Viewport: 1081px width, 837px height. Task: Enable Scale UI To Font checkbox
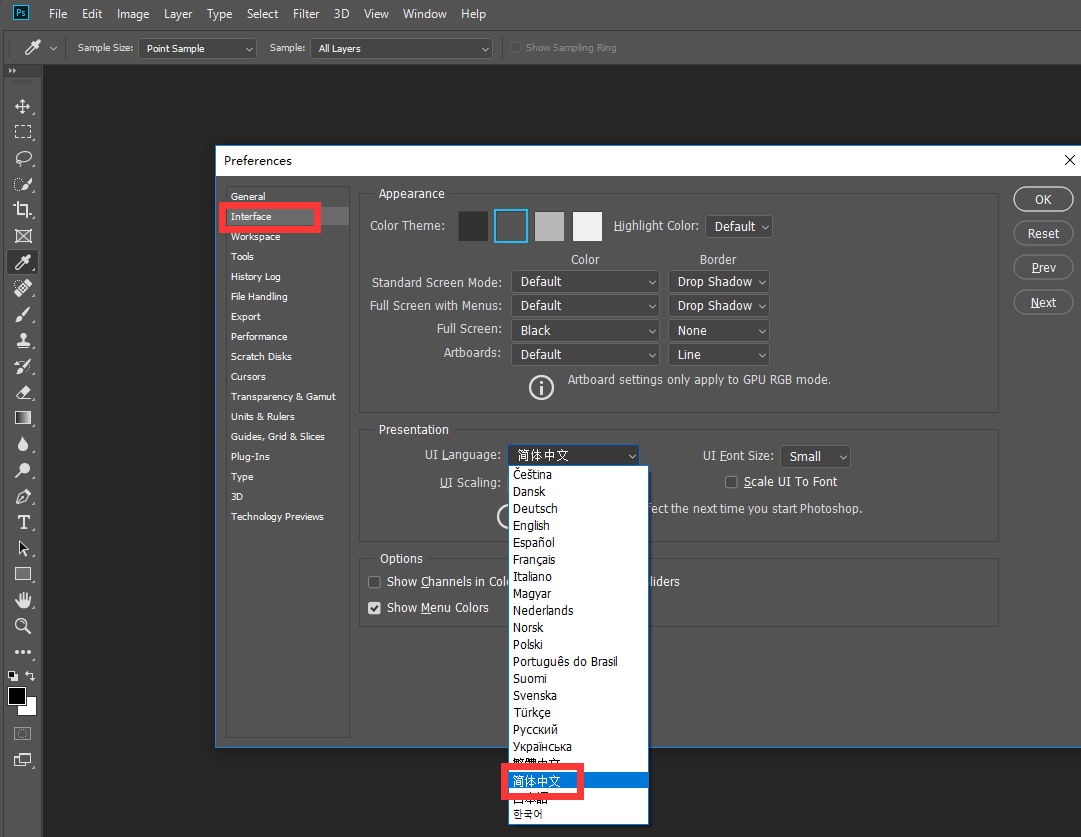point(731,482)
